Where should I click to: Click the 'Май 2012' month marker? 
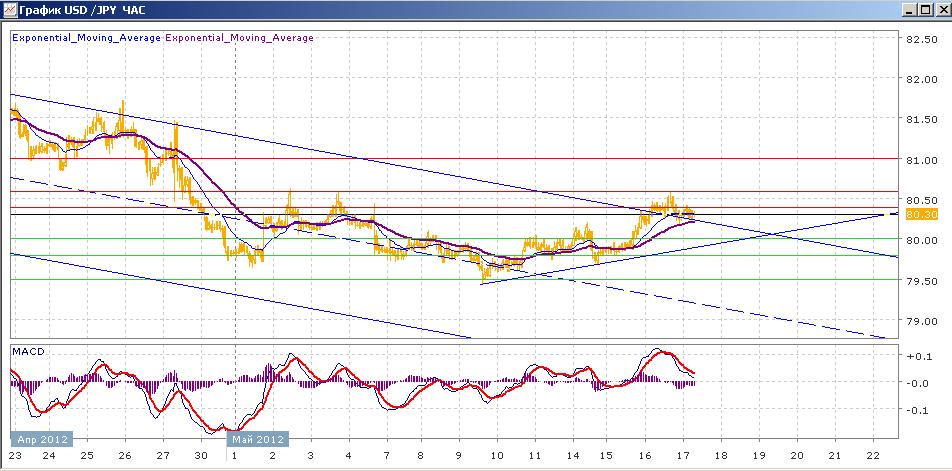(x=257, y=439)
